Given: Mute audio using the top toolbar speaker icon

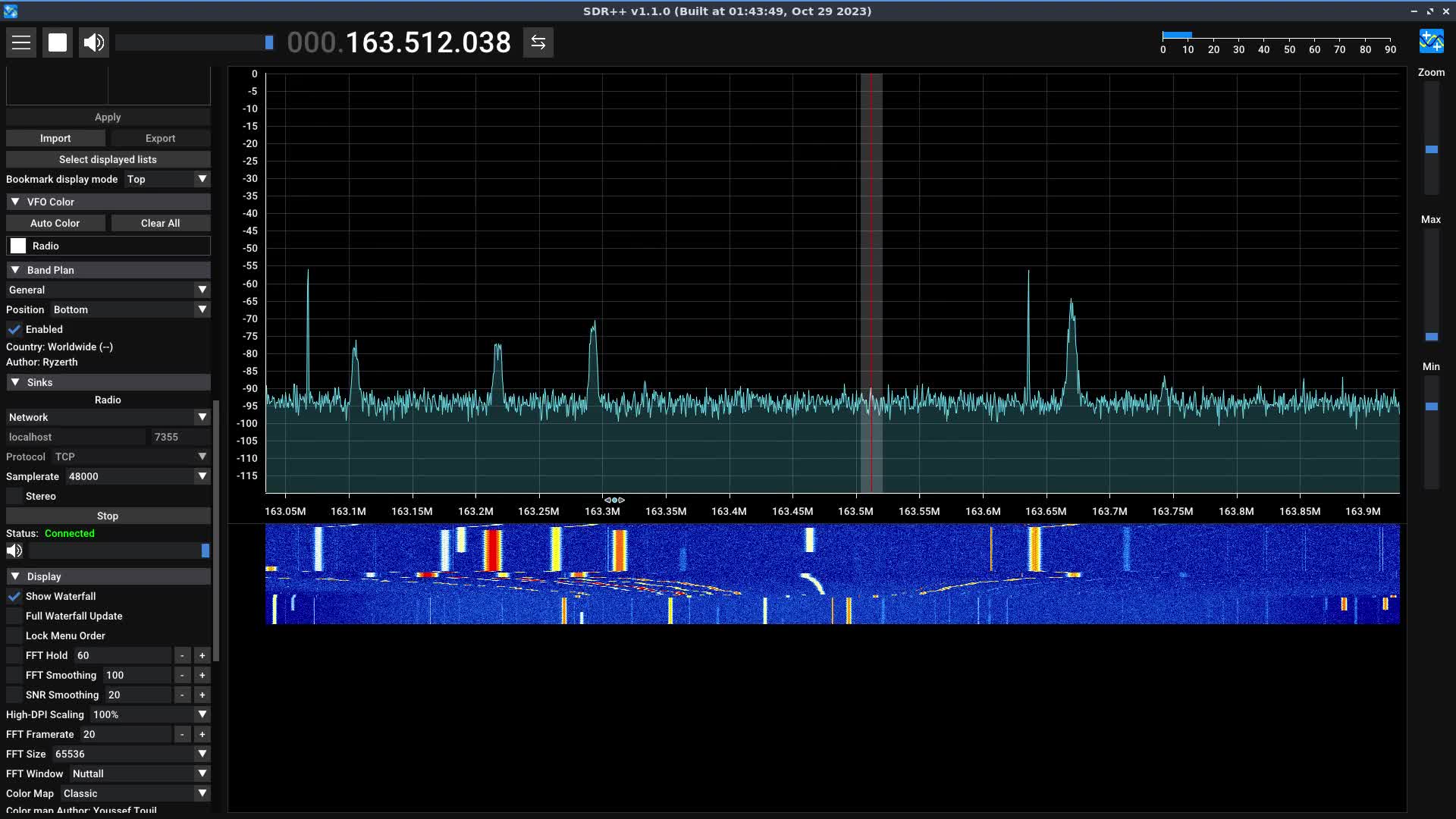Looking at the screenshot, I should [x=93, y=42].
